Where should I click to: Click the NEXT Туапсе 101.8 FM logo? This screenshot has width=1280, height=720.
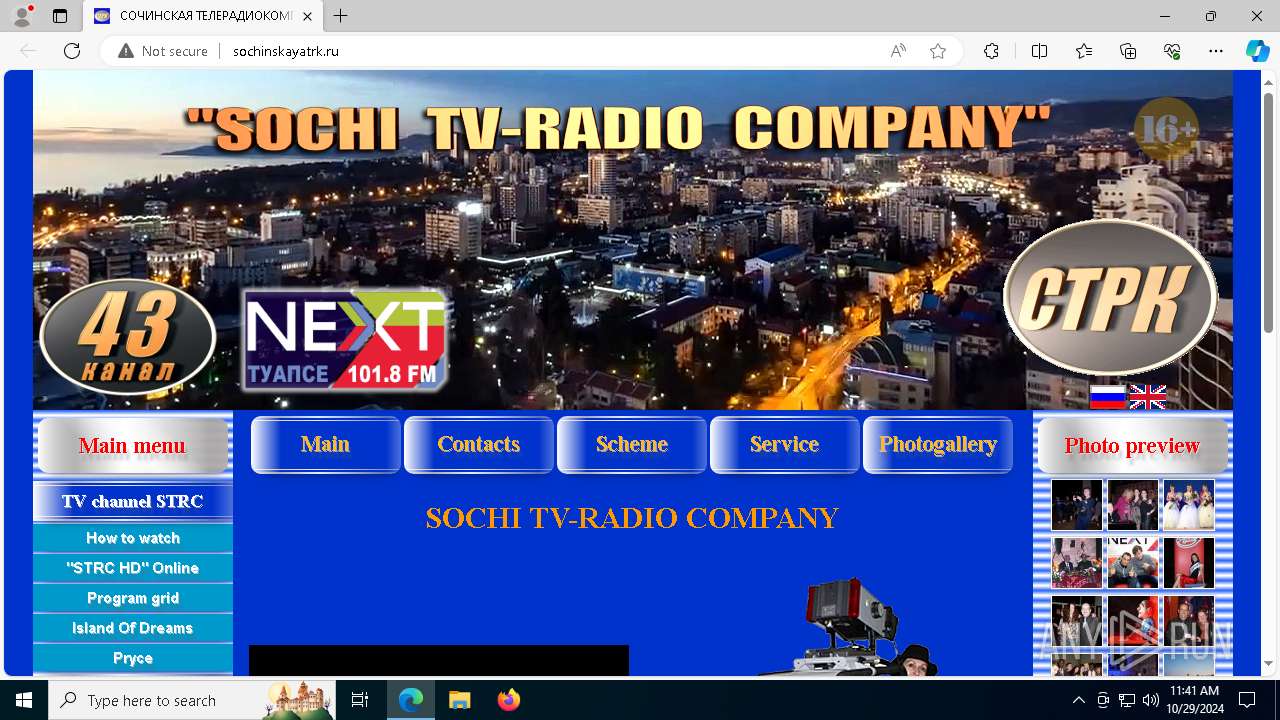[344, 341]
